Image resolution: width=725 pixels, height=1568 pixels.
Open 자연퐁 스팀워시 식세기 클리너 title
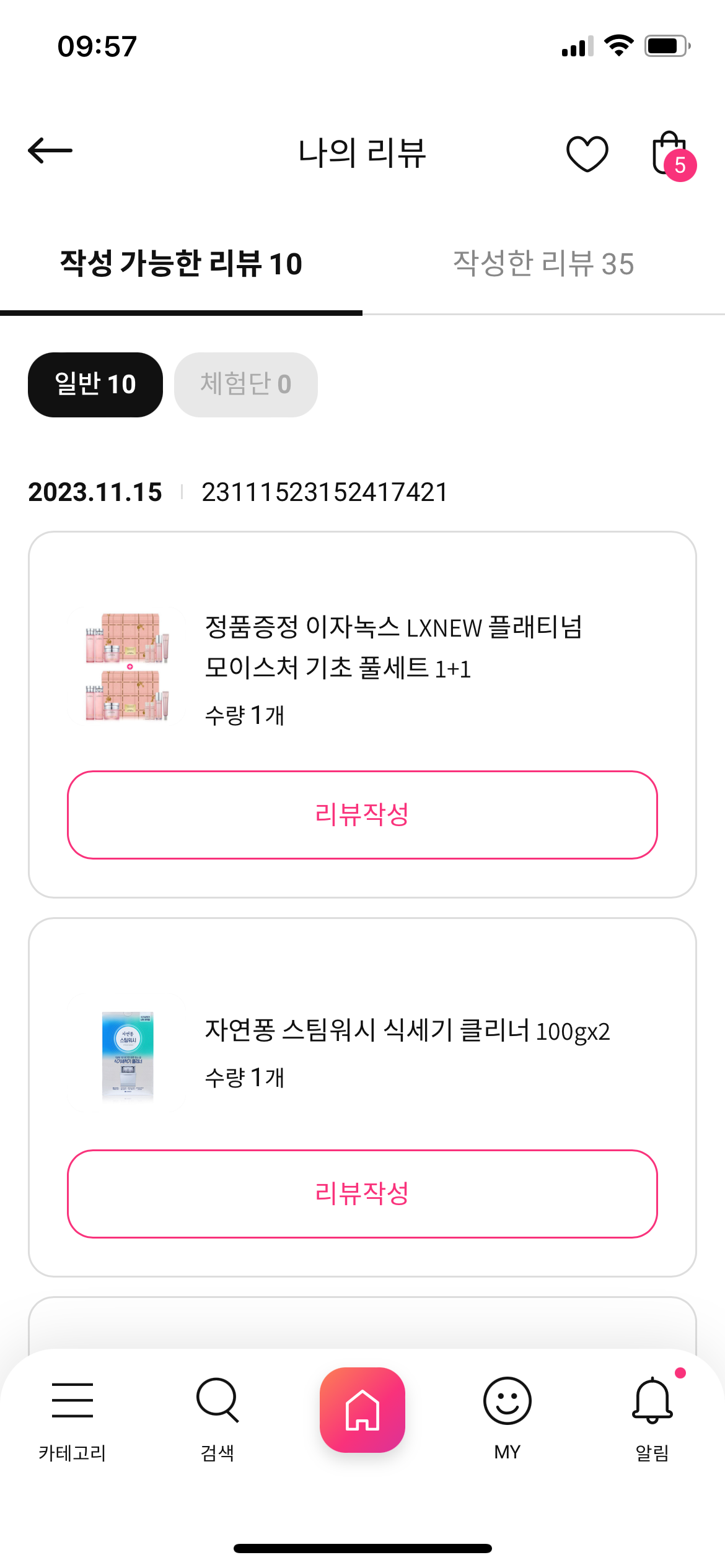pyautogui.click(x=407, y=1031)
